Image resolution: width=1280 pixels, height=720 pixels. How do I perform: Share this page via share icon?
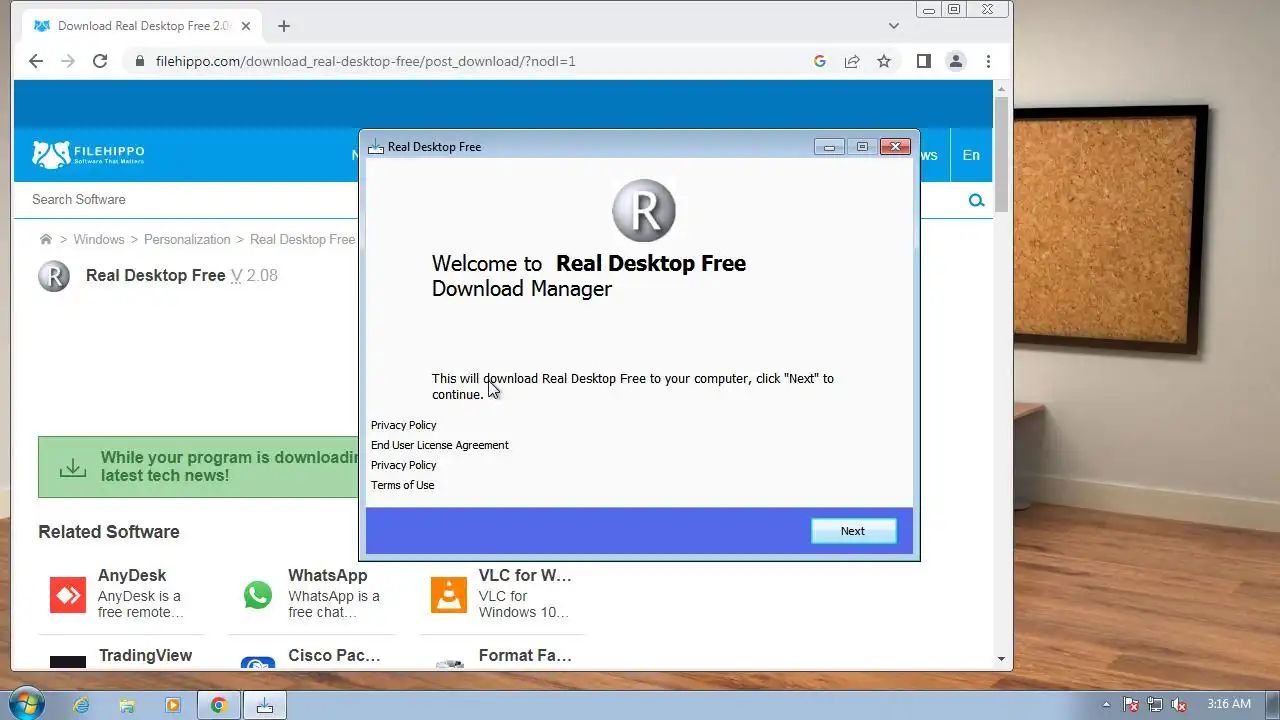click(x=852, y=61)
